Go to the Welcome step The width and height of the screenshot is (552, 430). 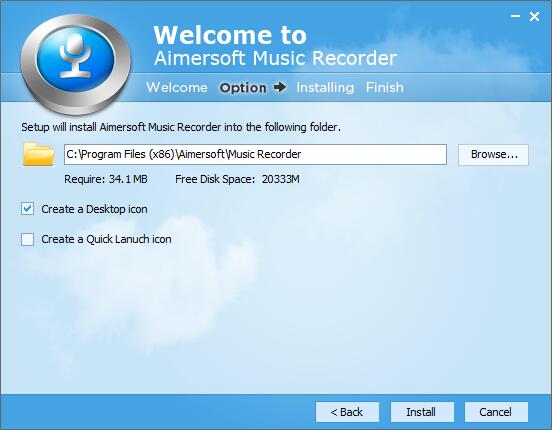pos(177,87)
